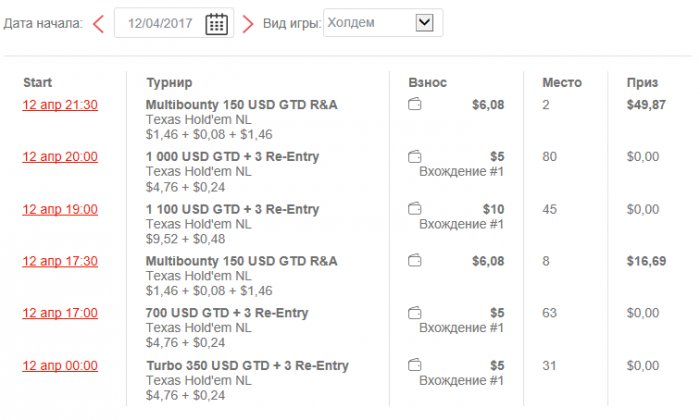Image resolution: width=700 pixels, height=420 pixels.
Task: Open the game type dropdown showing Холдем
Action: 381,22
